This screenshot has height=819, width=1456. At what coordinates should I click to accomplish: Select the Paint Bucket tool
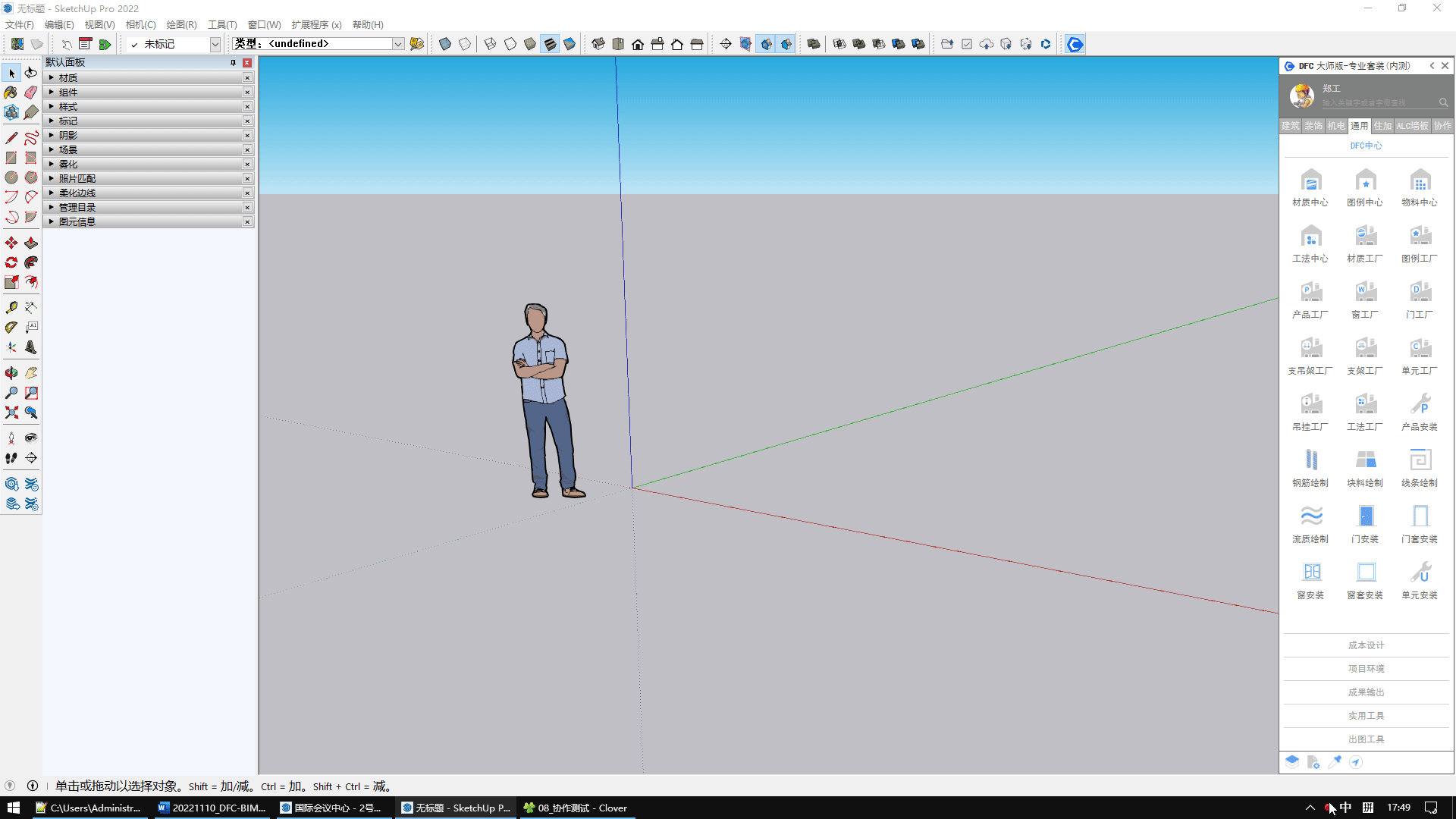coord(11,93)
